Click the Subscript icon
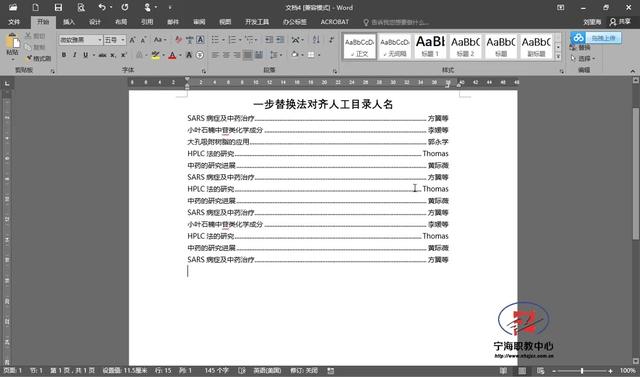Viewport: 640px width, 377px height. pyautogui.click(x=113, y=55)
